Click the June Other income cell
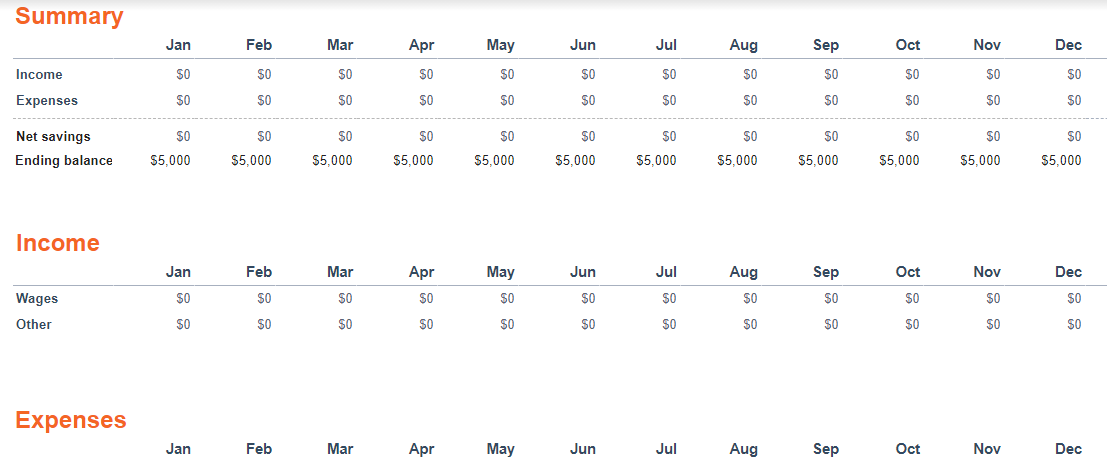 tap(588, 325)
